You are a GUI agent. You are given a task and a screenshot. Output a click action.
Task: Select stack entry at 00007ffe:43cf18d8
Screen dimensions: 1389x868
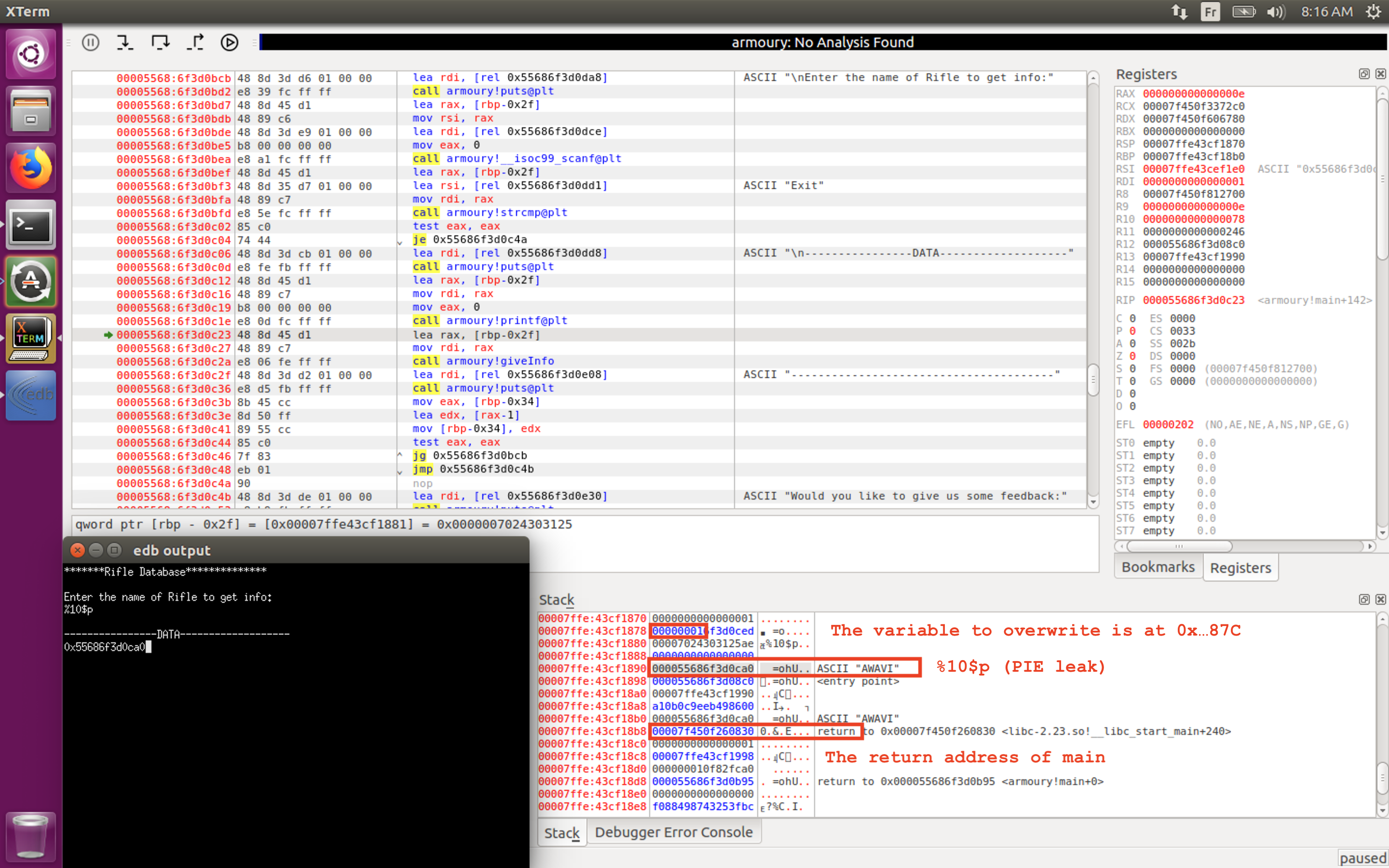point(956,781)
